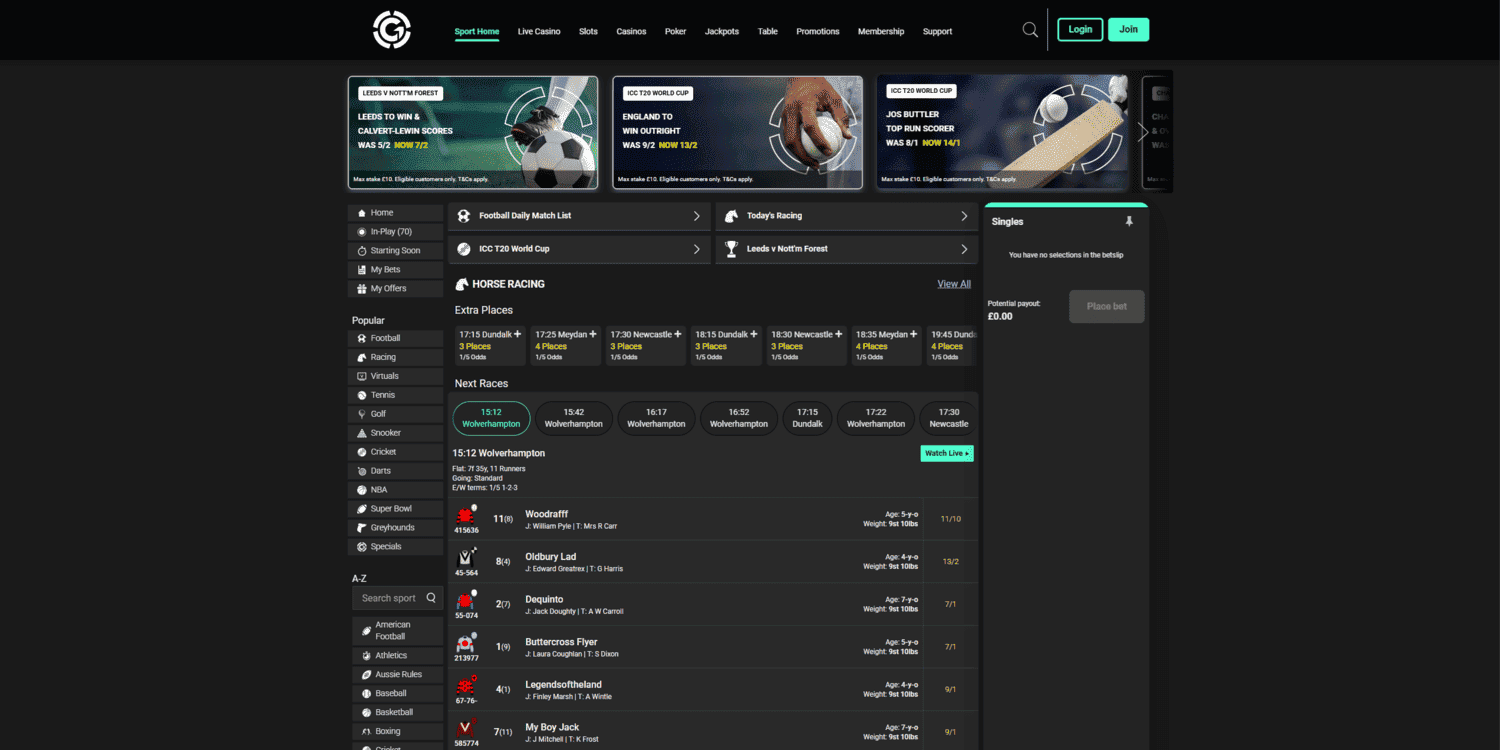
Task: Click the My Bets icon
Action: click(361, 269)
